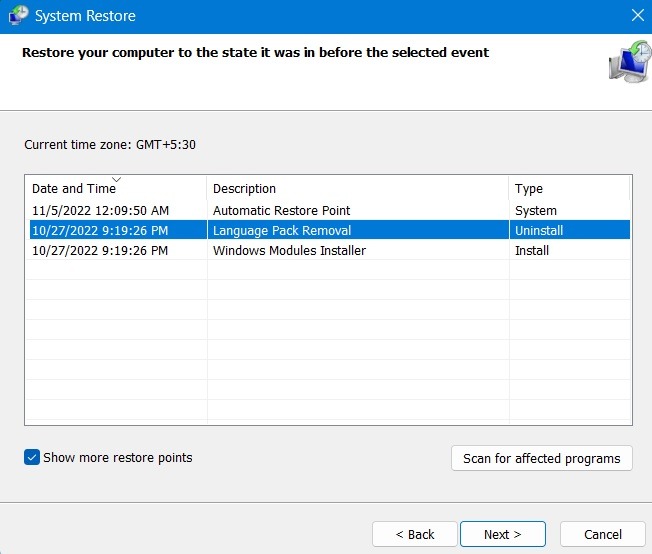Screen dimensions: 652x554
Task: Click date cell of Language Pack Removal row
Action: point(100,230)
